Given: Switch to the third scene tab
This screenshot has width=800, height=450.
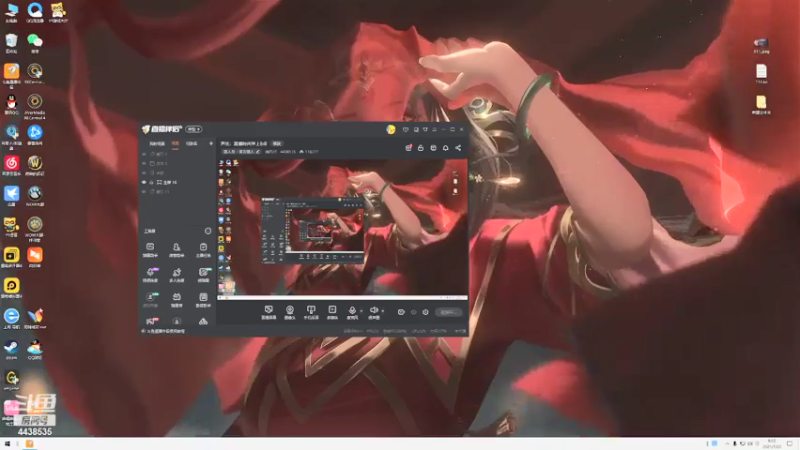Looking at the screenshot, I should coord(191,144).
